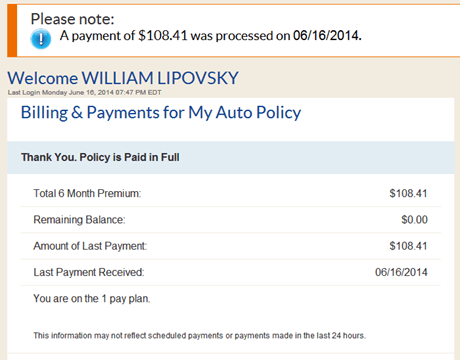Click the Amount of Last Payment label
The height and width of the screenshot is (360, 460).
coord(90,246)
